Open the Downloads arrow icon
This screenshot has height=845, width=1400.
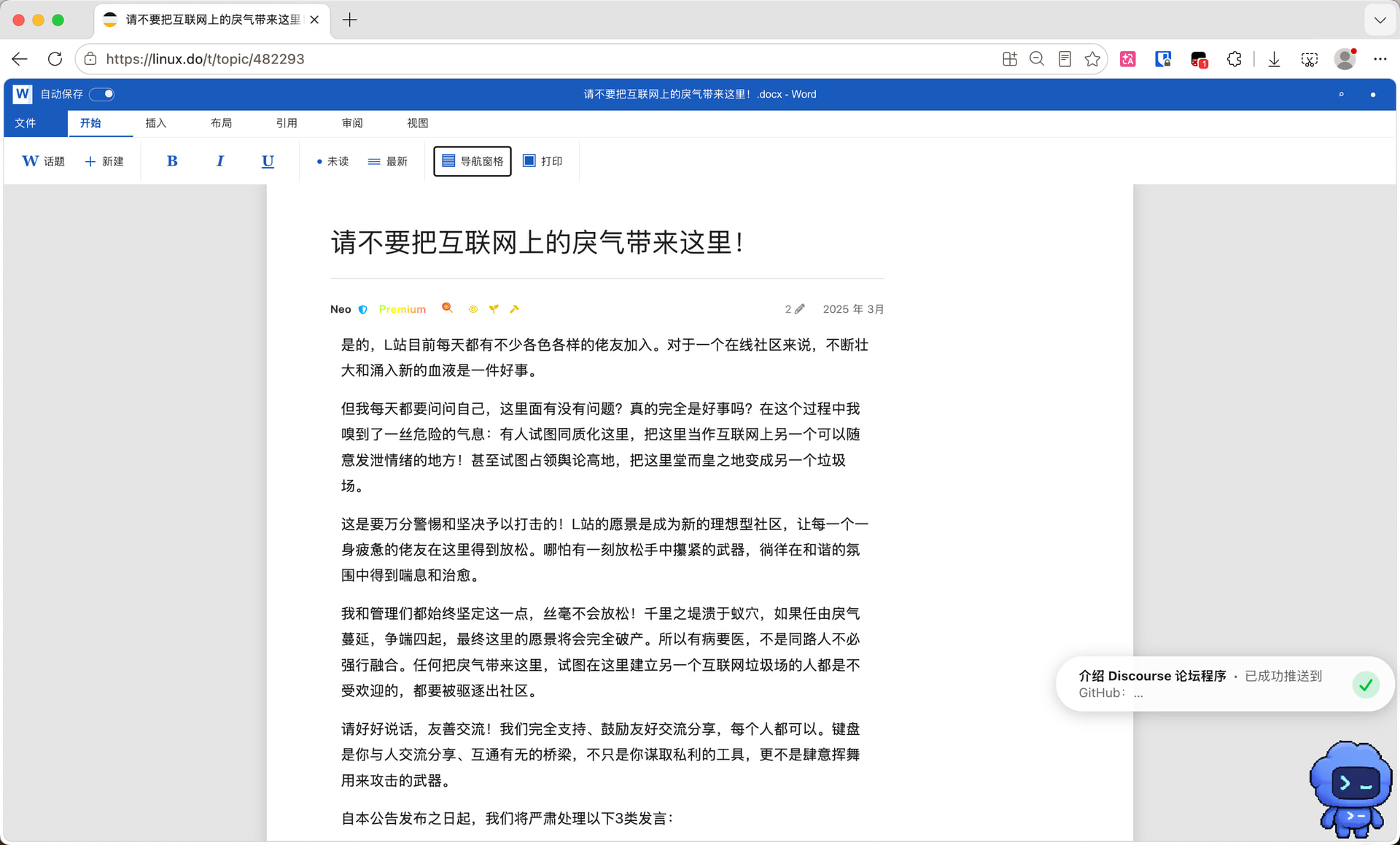[x=1274, y=59]
